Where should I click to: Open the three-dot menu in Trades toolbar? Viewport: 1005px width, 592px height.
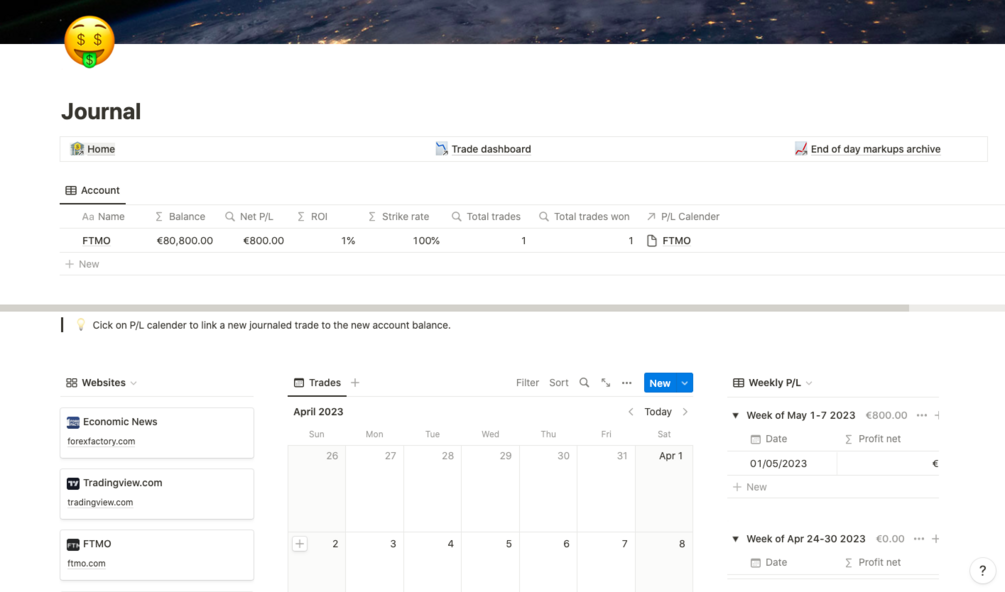[x=627, y=383]
